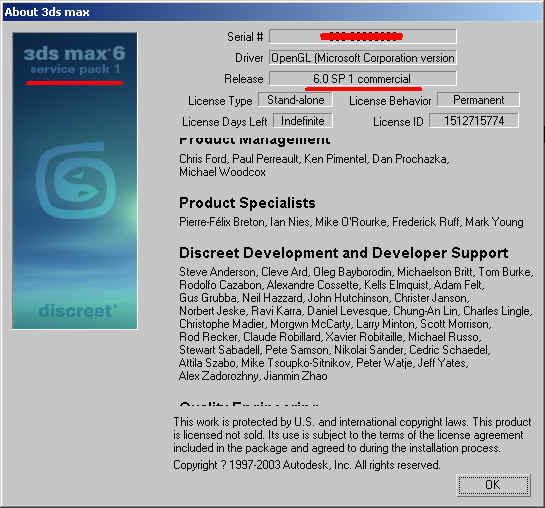Click the About 3ds max title bar
The width and height of the screenshot is (545, 508).
[272, 12]
